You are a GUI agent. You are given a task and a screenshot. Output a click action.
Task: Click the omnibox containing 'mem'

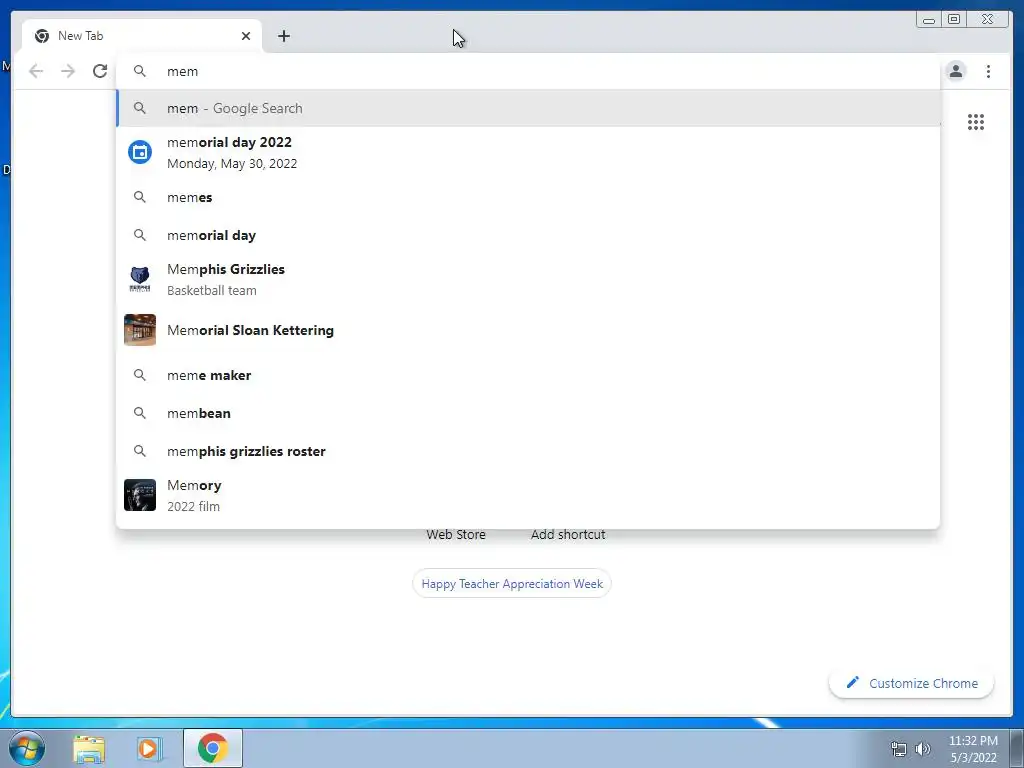528,71
